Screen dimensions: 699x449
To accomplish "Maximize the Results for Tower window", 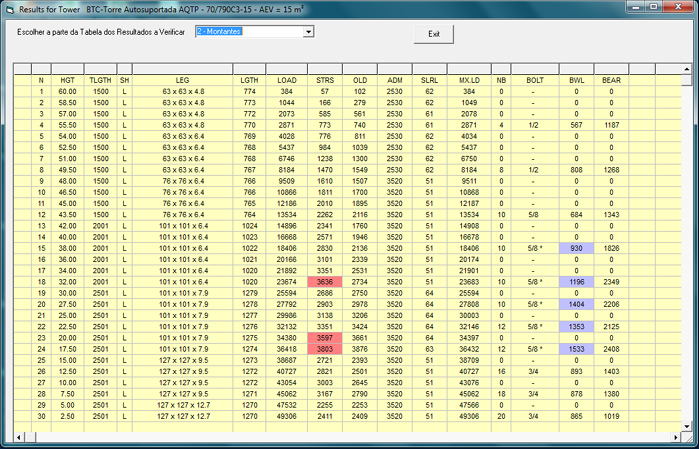I will (x=653, y=6).
